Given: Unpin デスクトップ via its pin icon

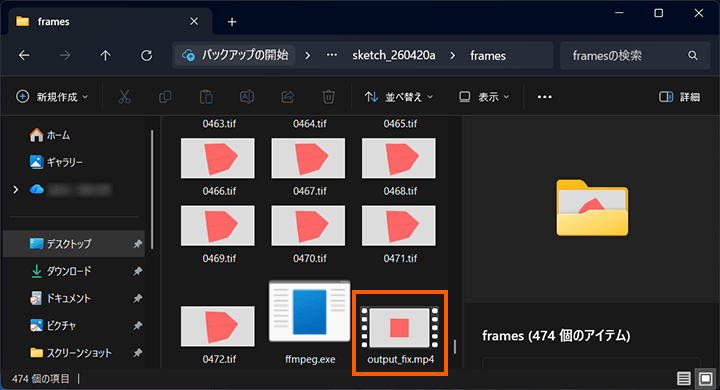Looking at the screenshot, I should coord(137,244).
